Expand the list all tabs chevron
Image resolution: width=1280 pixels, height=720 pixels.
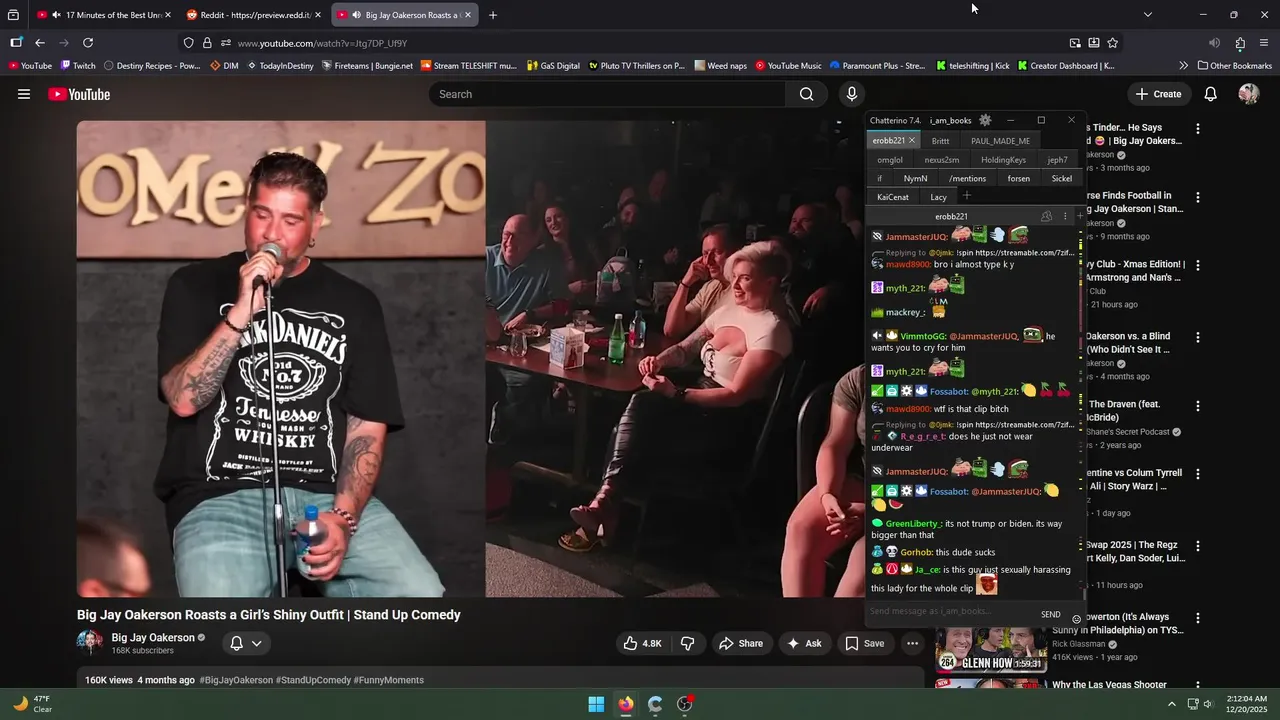(1147, 15)
